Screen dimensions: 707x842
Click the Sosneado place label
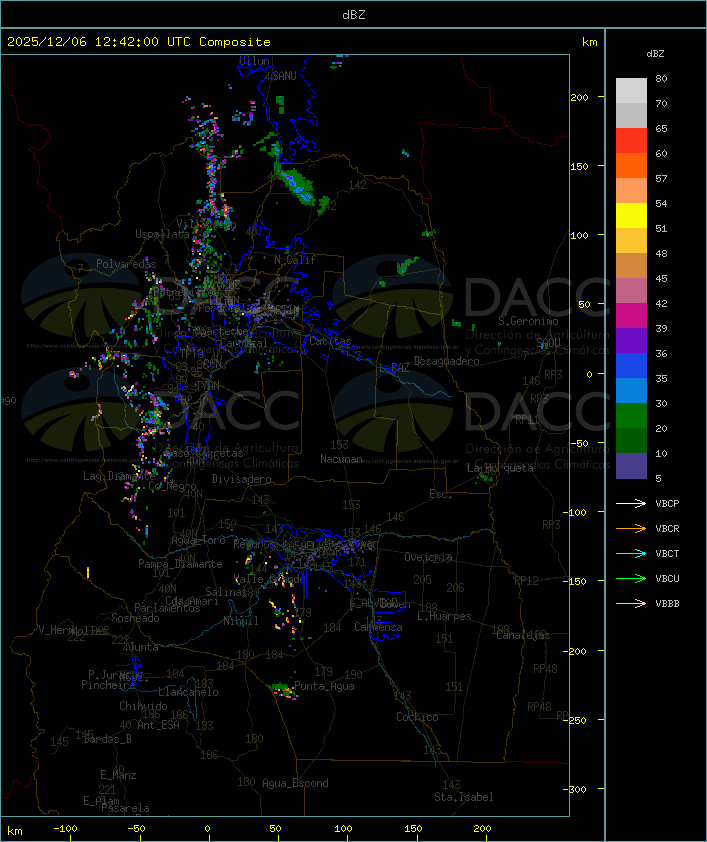[135, 618]
